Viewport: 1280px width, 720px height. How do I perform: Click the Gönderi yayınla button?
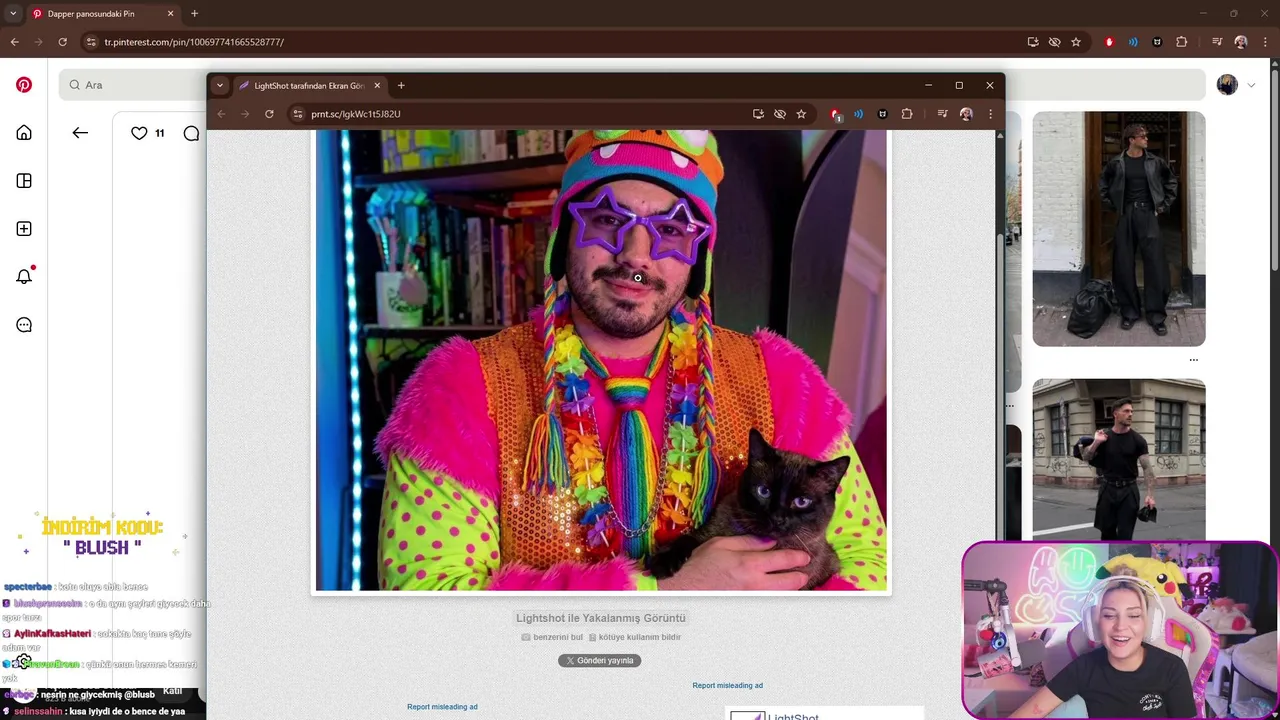[x=600, y=660]
